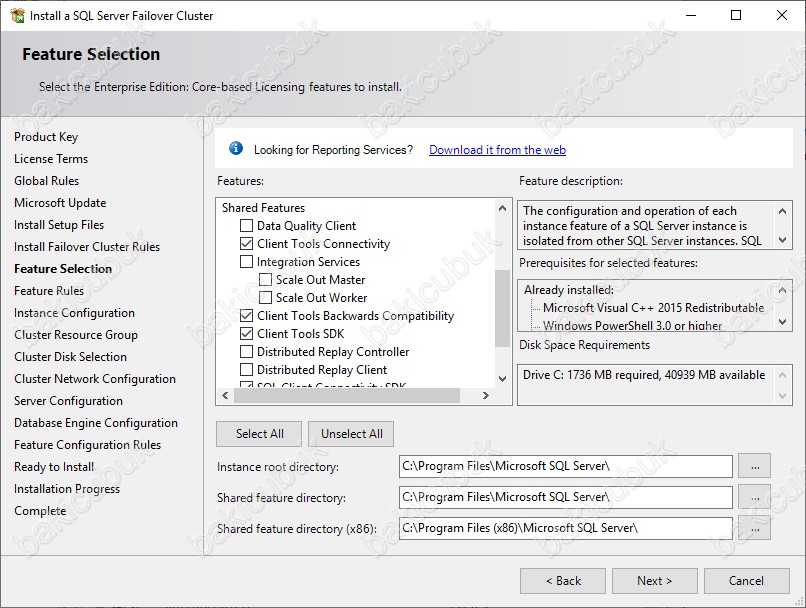
Task: Uncheck the Client Tools Connectivity checkbox
Action: pos(246,244)
